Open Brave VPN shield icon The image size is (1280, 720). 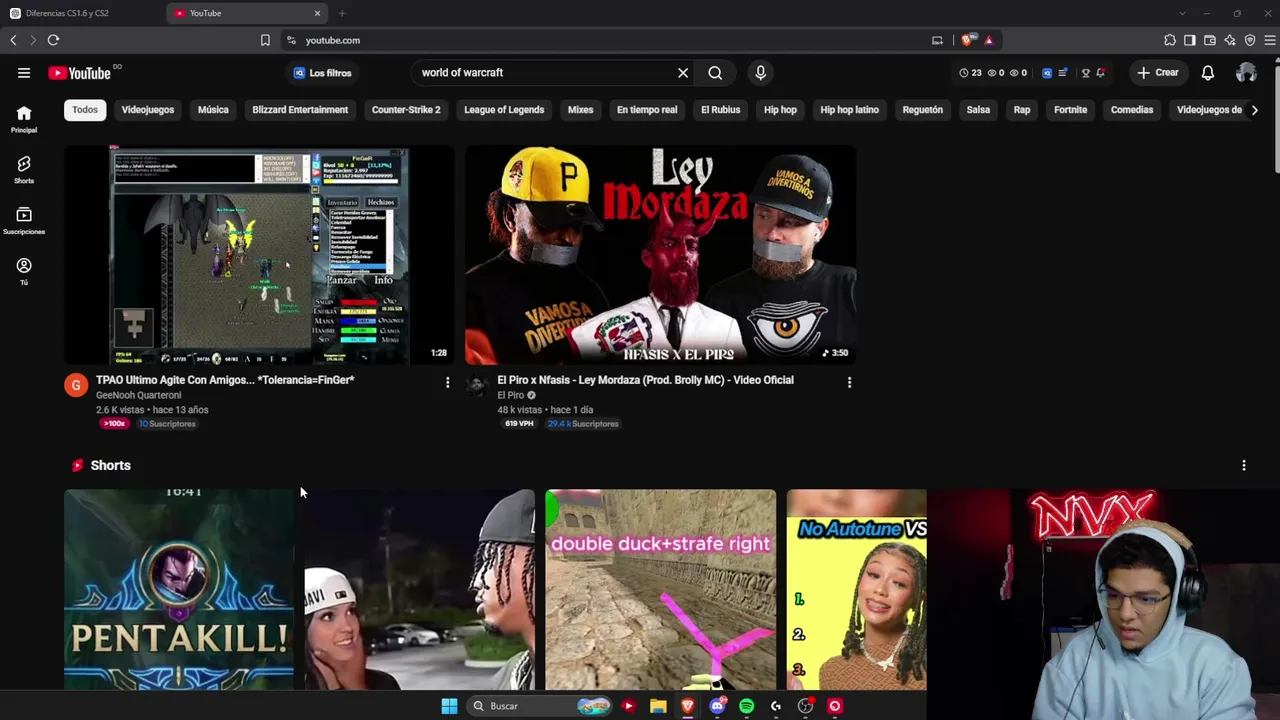click(1250, 40)
